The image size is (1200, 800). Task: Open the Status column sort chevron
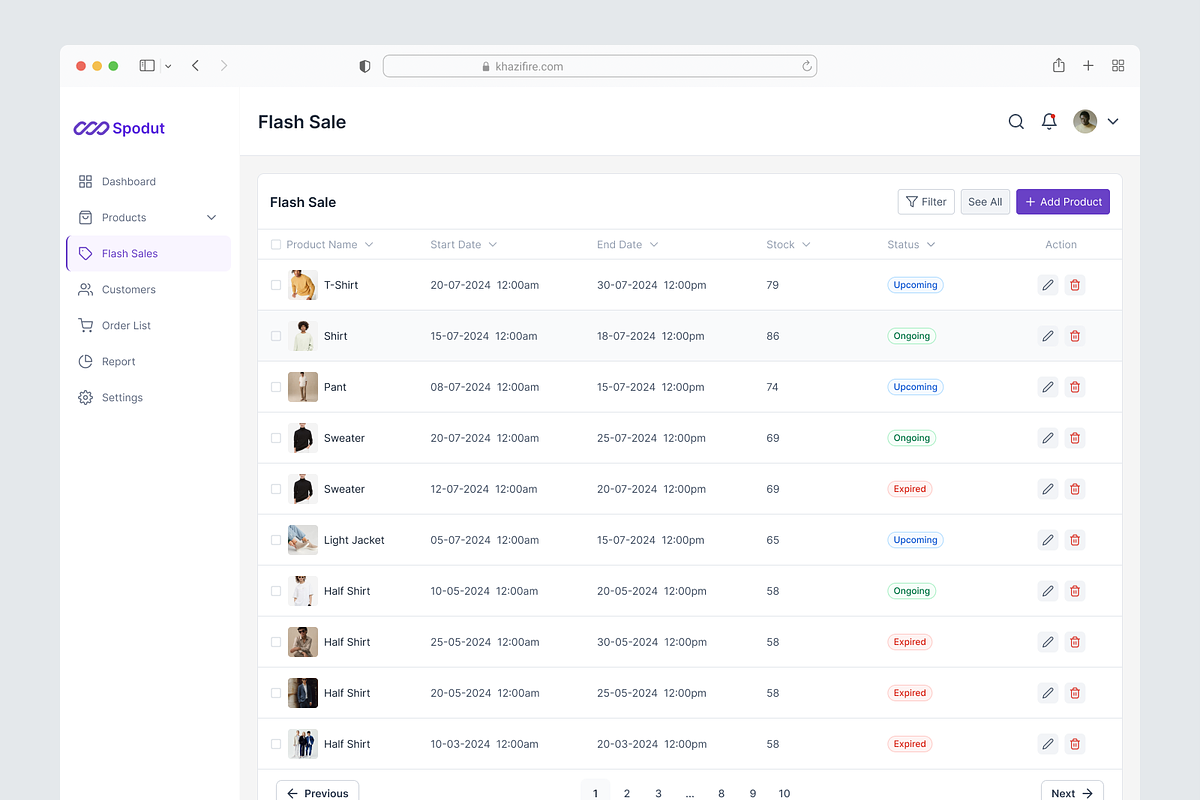click(x=931, y=245)
